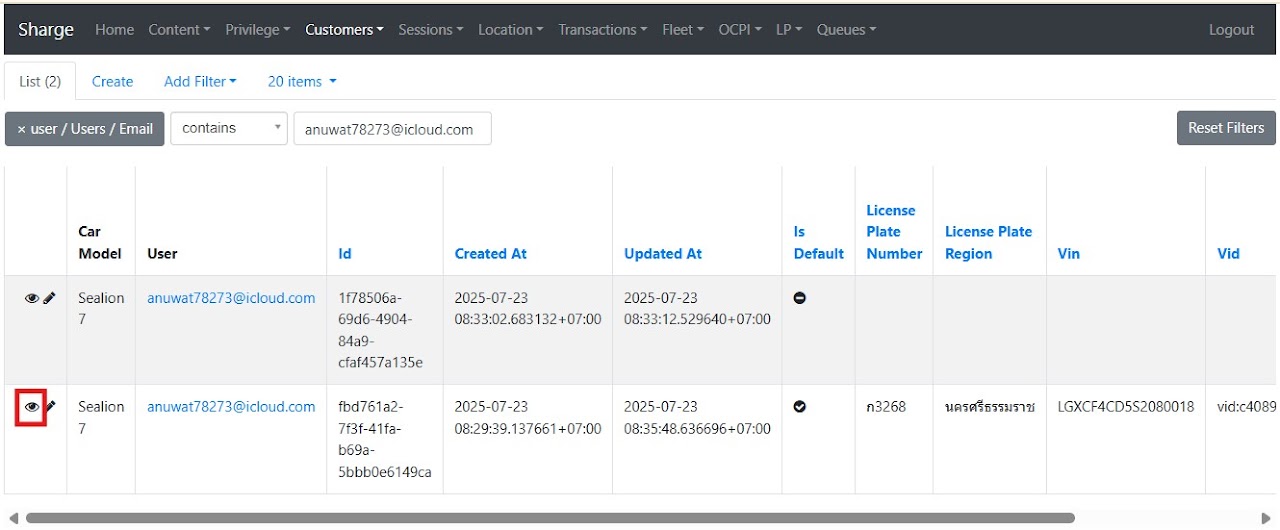The height and width of the screenshot is (530, 1280).
Task: Click the email filter text field
Action: coord(392,129)
